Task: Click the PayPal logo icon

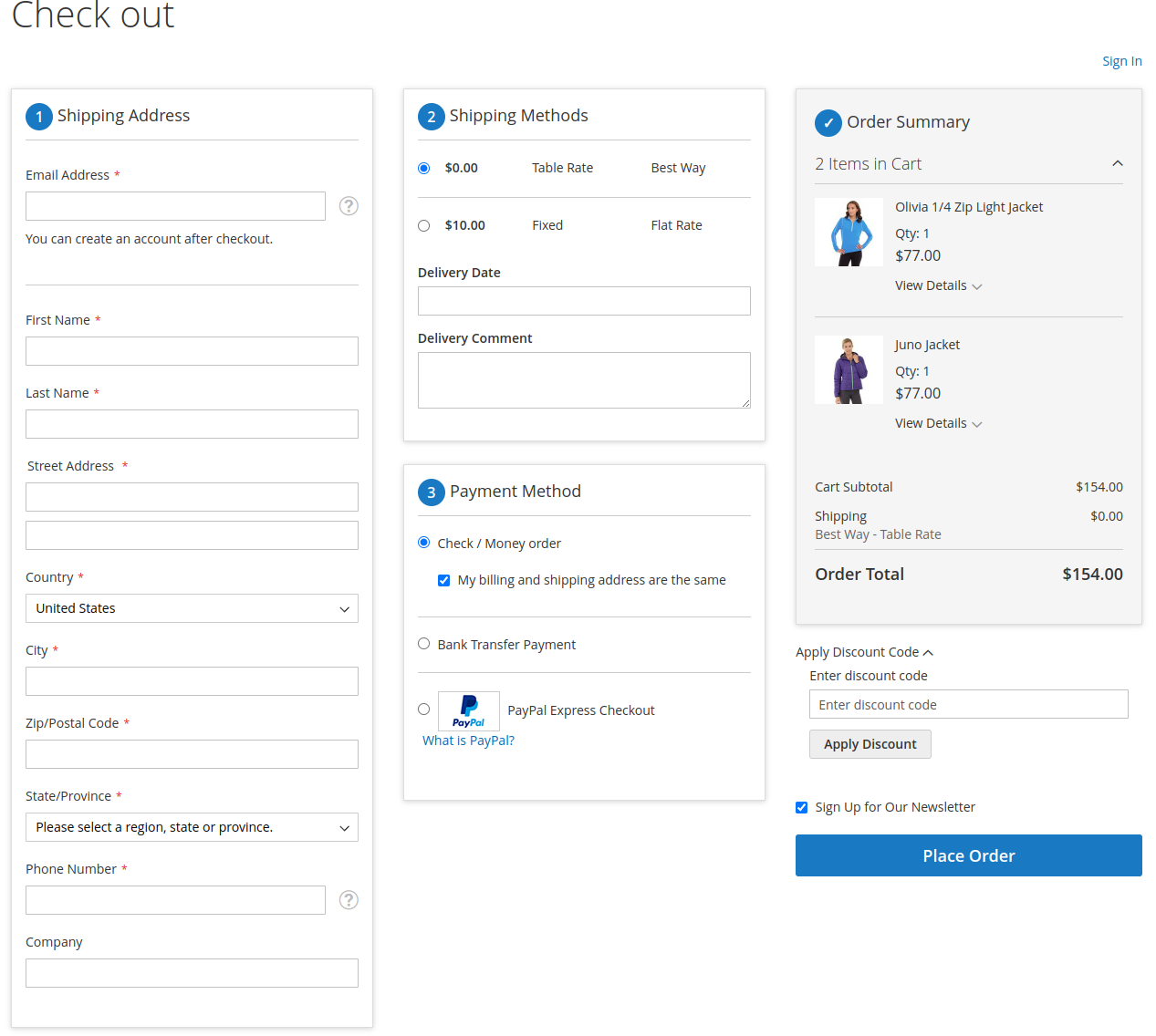Action: pos(469,711)
